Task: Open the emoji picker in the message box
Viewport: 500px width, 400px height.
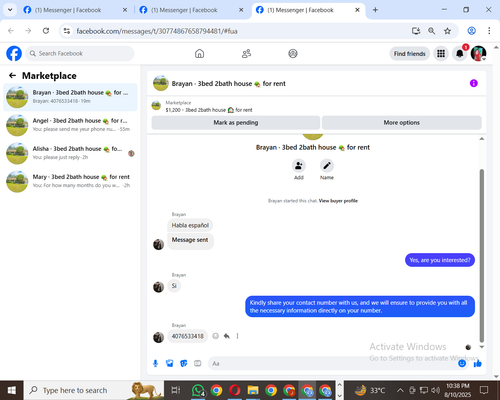Action: (x=462, y=363)
